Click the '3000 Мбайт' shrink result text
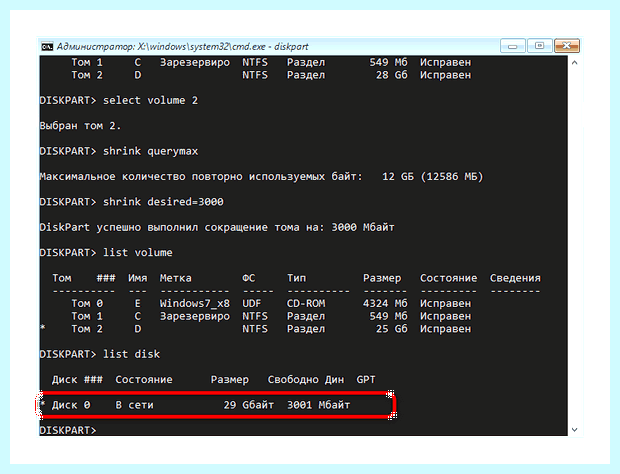620x474 pixels. (363, 227)
